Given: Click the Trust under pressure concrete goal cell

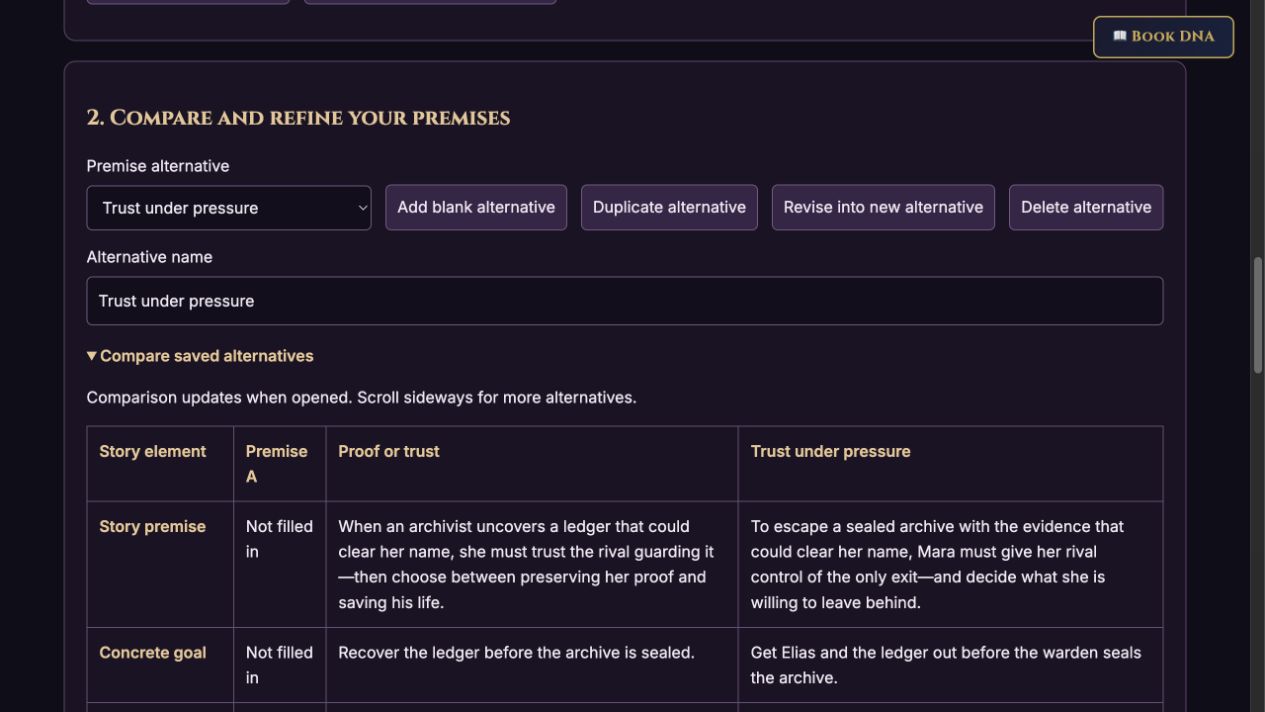Looking at the screenshot, I should 950,665.
